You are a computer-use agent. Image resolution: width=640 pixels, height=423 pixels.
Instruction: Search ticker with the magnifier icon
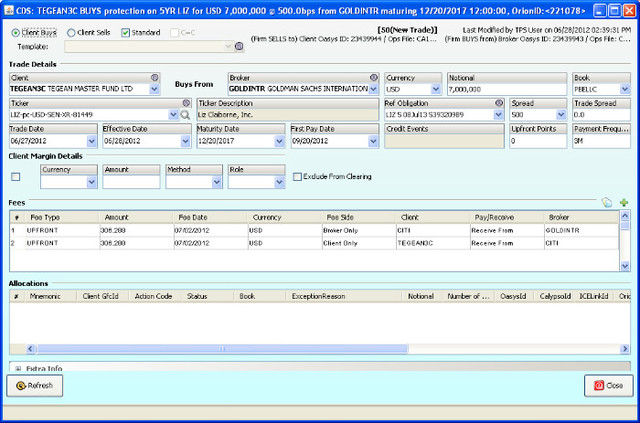tap(185, 115)
